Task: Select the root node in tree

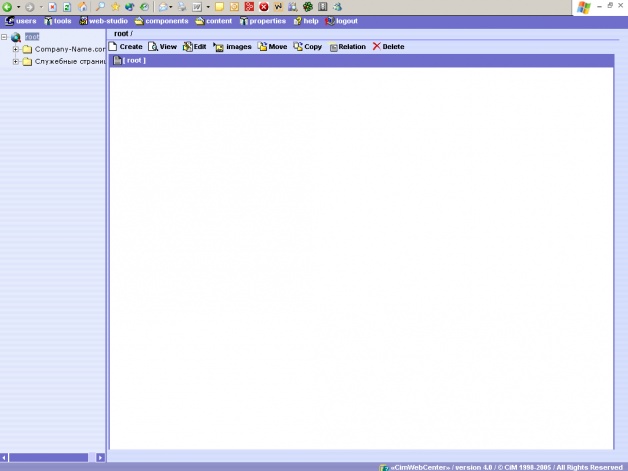Action: click(32, 37)
